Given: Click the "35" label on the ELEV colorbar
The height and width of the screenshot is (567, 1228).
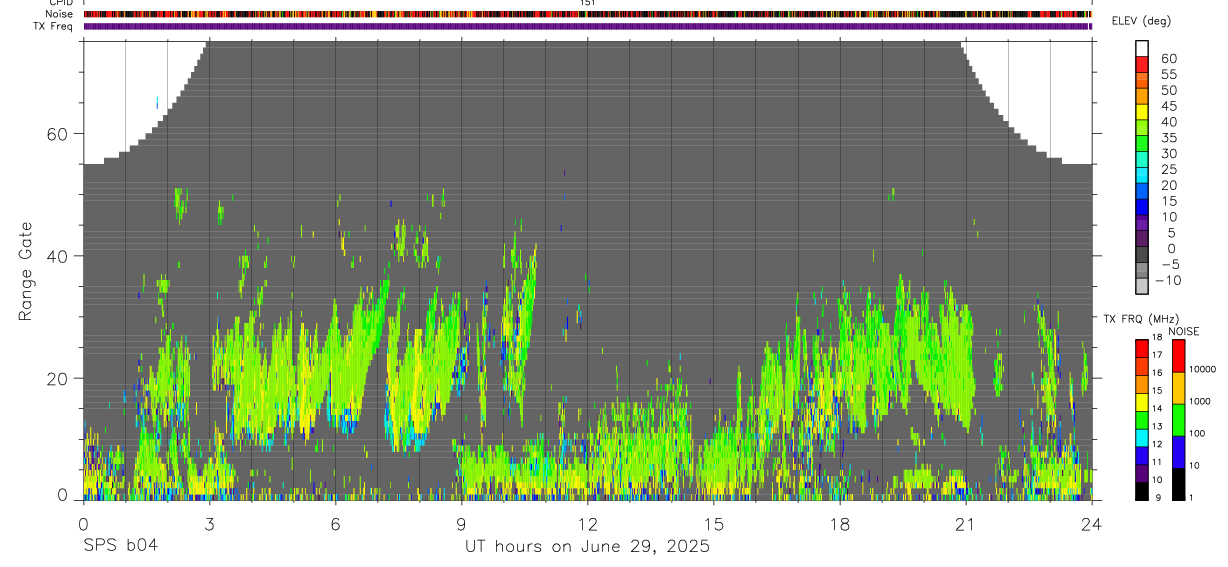Looking at the screenshot, I should (x=1169, y=138).
